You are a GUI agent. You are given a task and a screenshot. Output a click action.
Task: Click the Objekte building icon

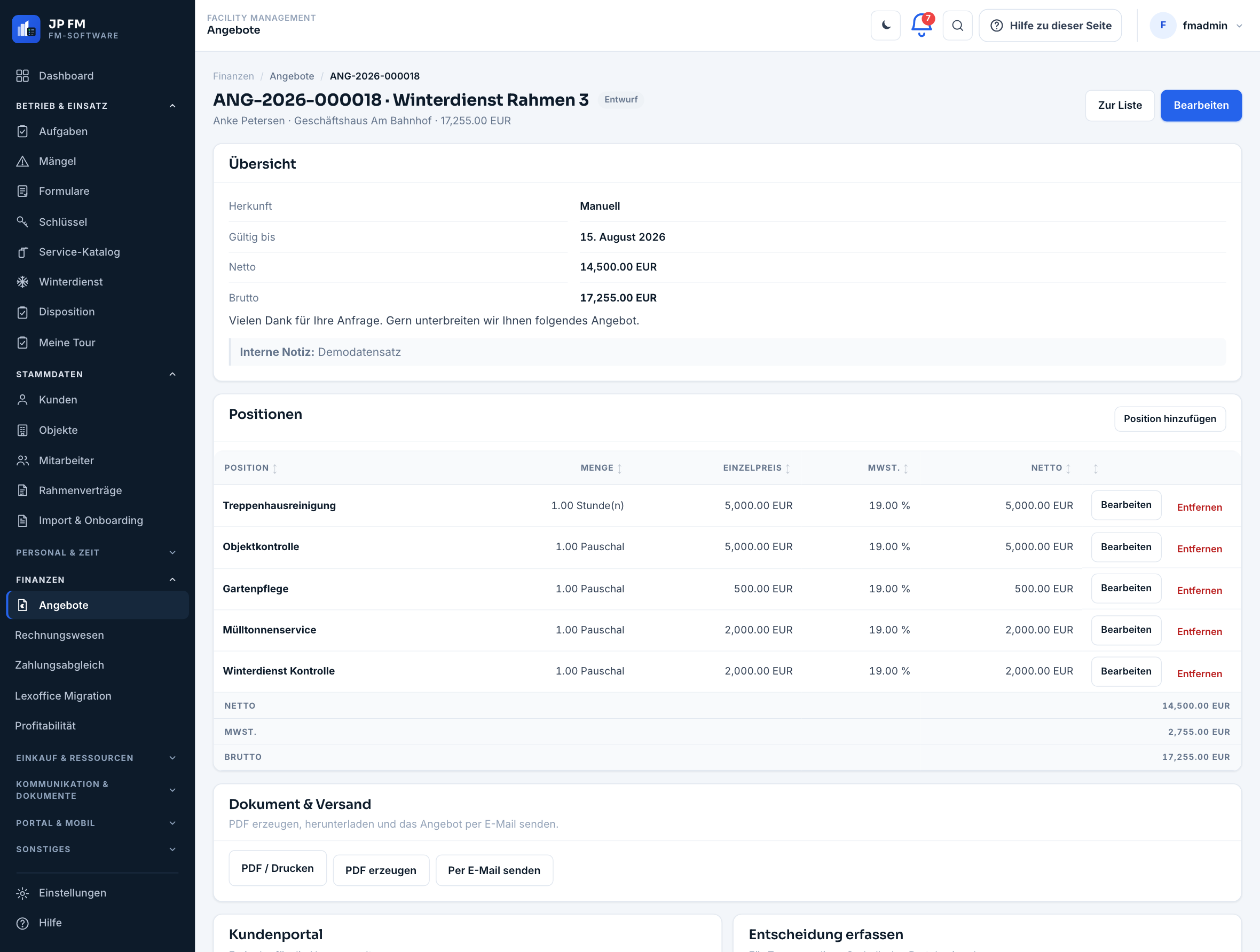pyautogui.click(x=22, y=431)
